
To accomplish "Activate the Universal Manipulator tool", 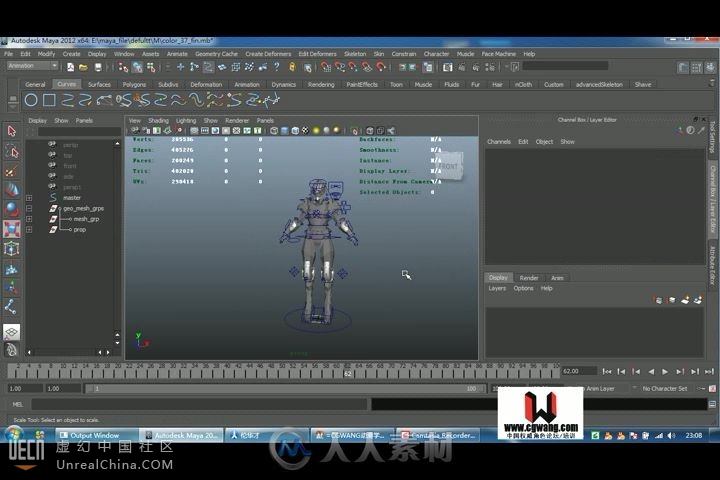I will click(12, 248).
